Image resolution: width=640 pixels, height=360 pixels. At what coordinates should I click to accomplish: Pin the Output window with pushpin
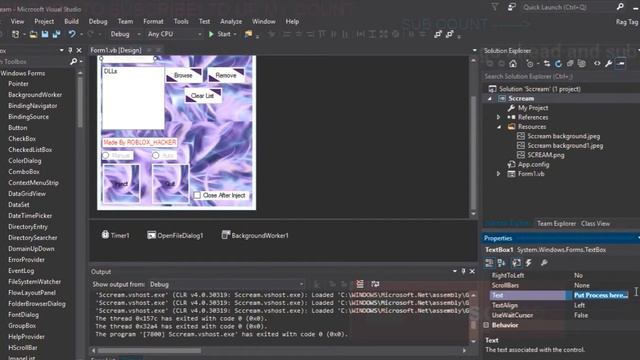pos(463,271)
